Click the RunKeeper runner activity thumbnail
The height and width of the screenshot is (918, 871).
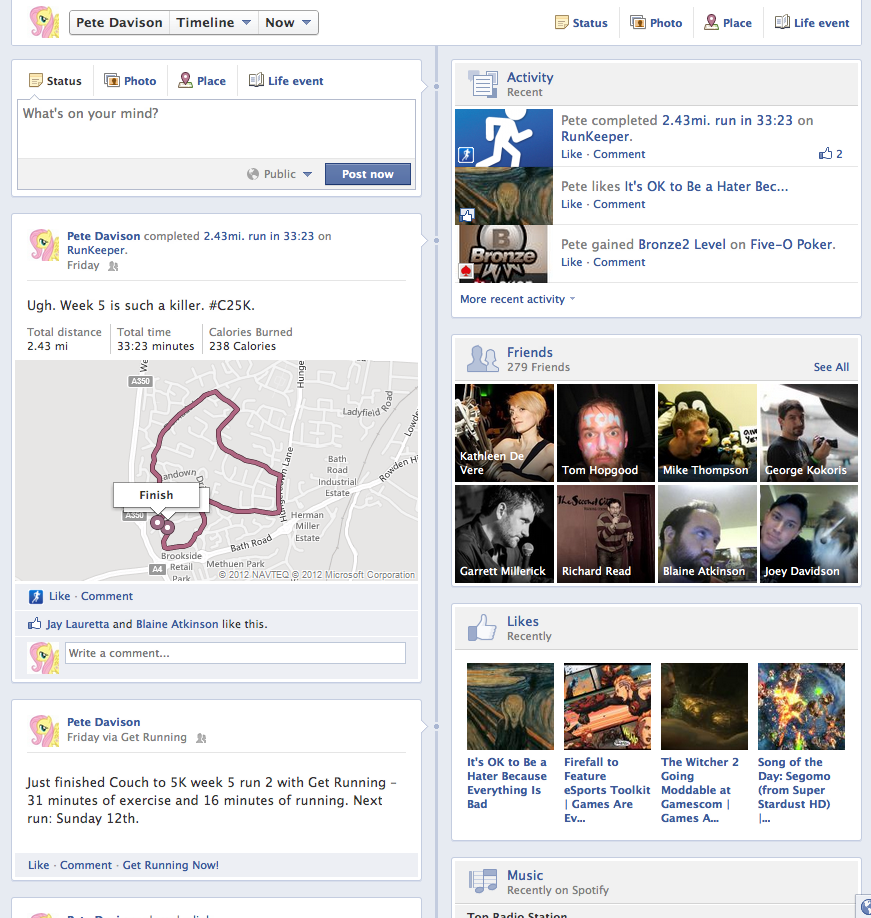click(504, 137)
